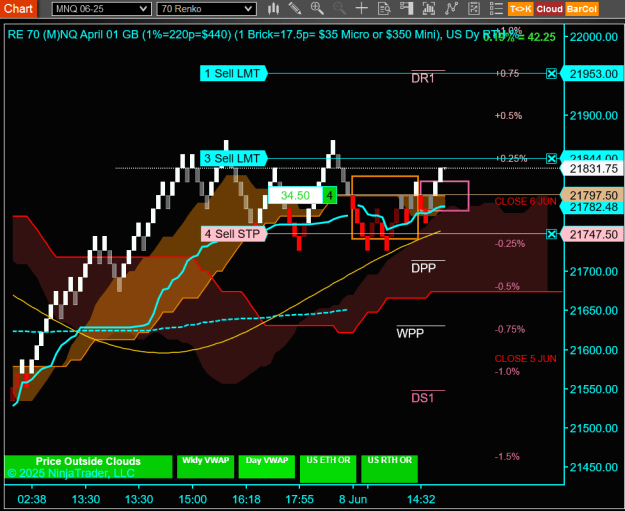Click the -0.75% level label
This screenshot has width=625, height=511.
point(510,329)
